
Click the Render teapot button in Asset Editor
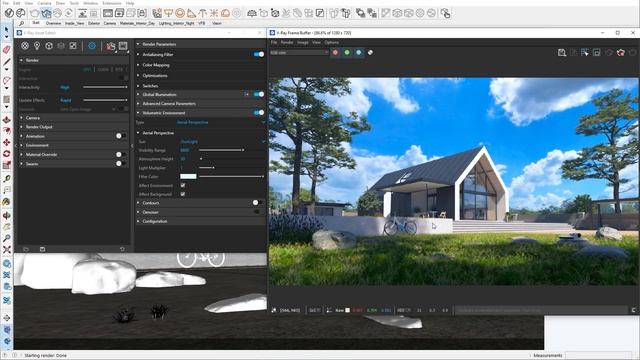pos(111,46)
